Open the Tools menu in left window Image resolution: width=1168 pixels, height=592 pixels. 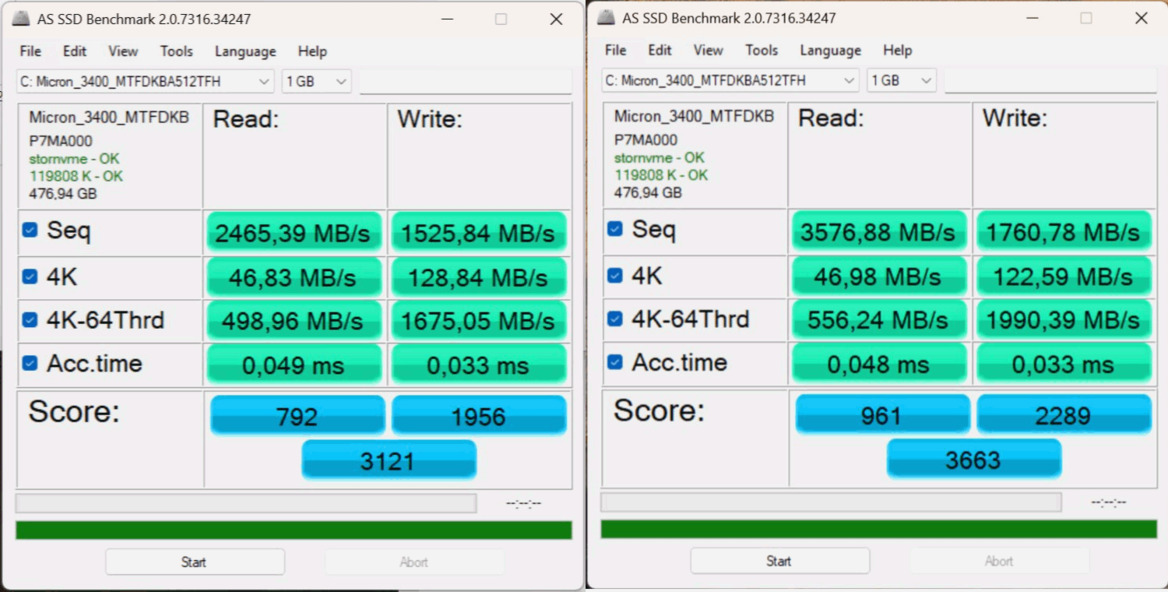click(177, 51)
